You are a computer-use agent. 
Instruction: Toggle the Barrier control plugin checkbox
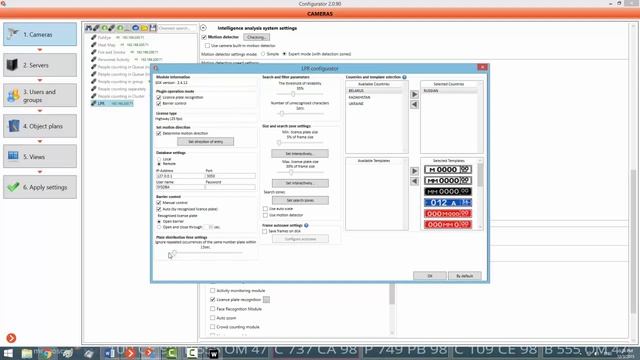(159, 104)
